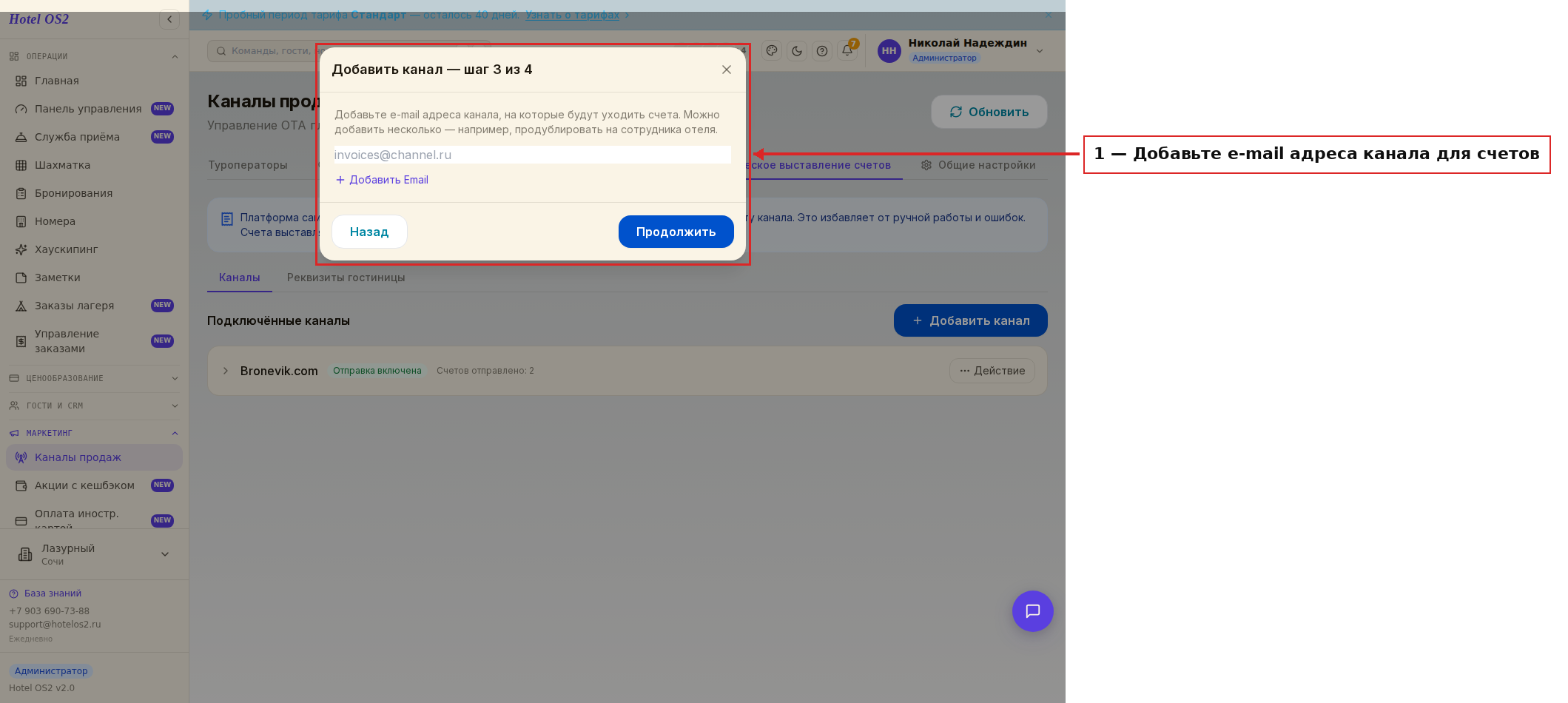This screenshot has width=1568, height=703.
Task: Expand the Bronevik.com channel row
Action: [226, 371]
